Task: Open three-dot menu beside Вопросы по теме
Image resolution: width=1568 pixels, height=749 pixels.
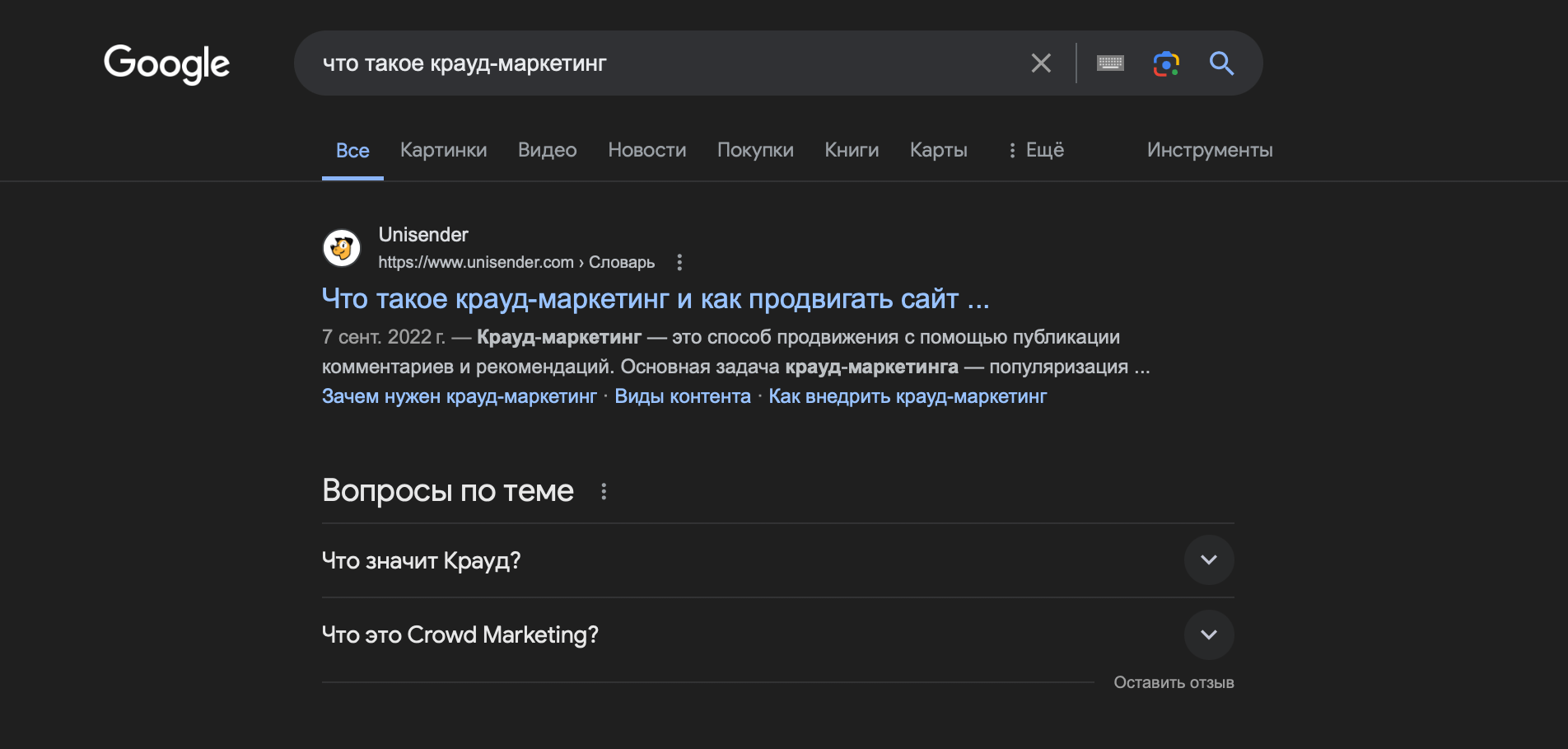Action: tap(604, 492)
